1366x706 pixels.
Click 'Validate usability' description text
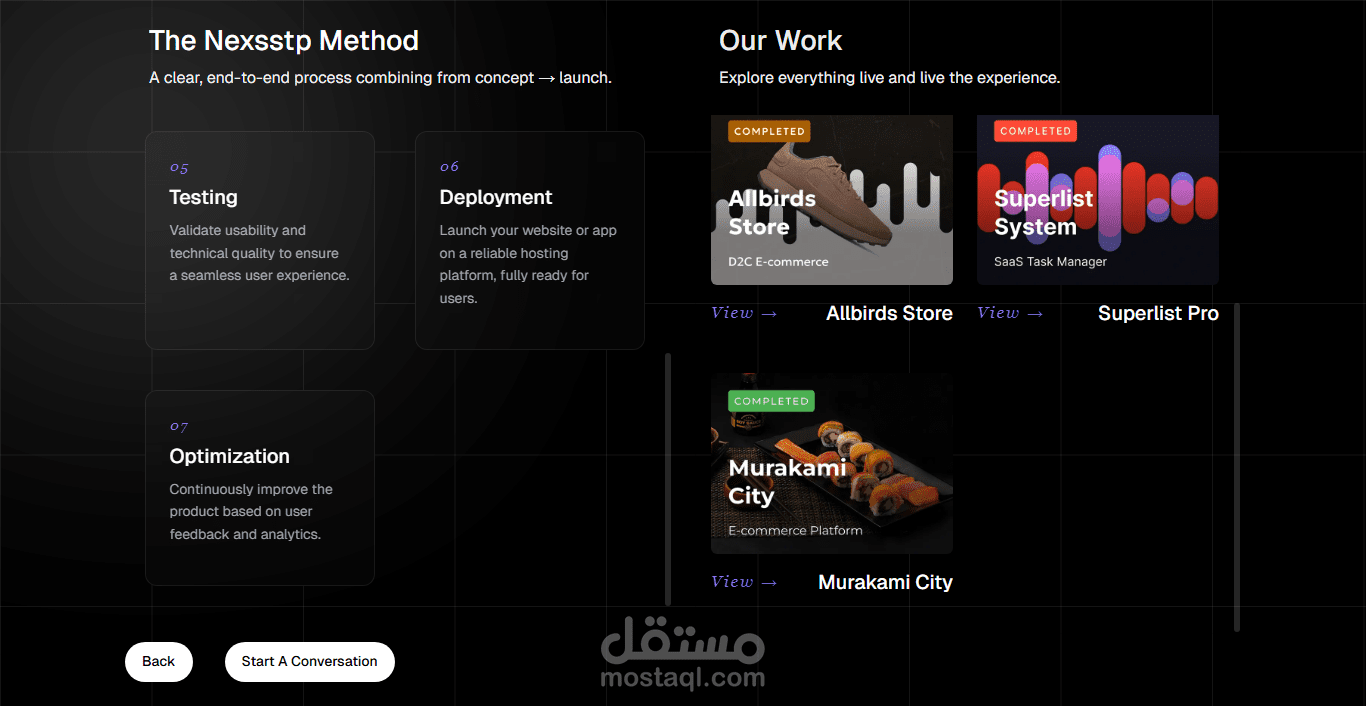pos(260,253)
